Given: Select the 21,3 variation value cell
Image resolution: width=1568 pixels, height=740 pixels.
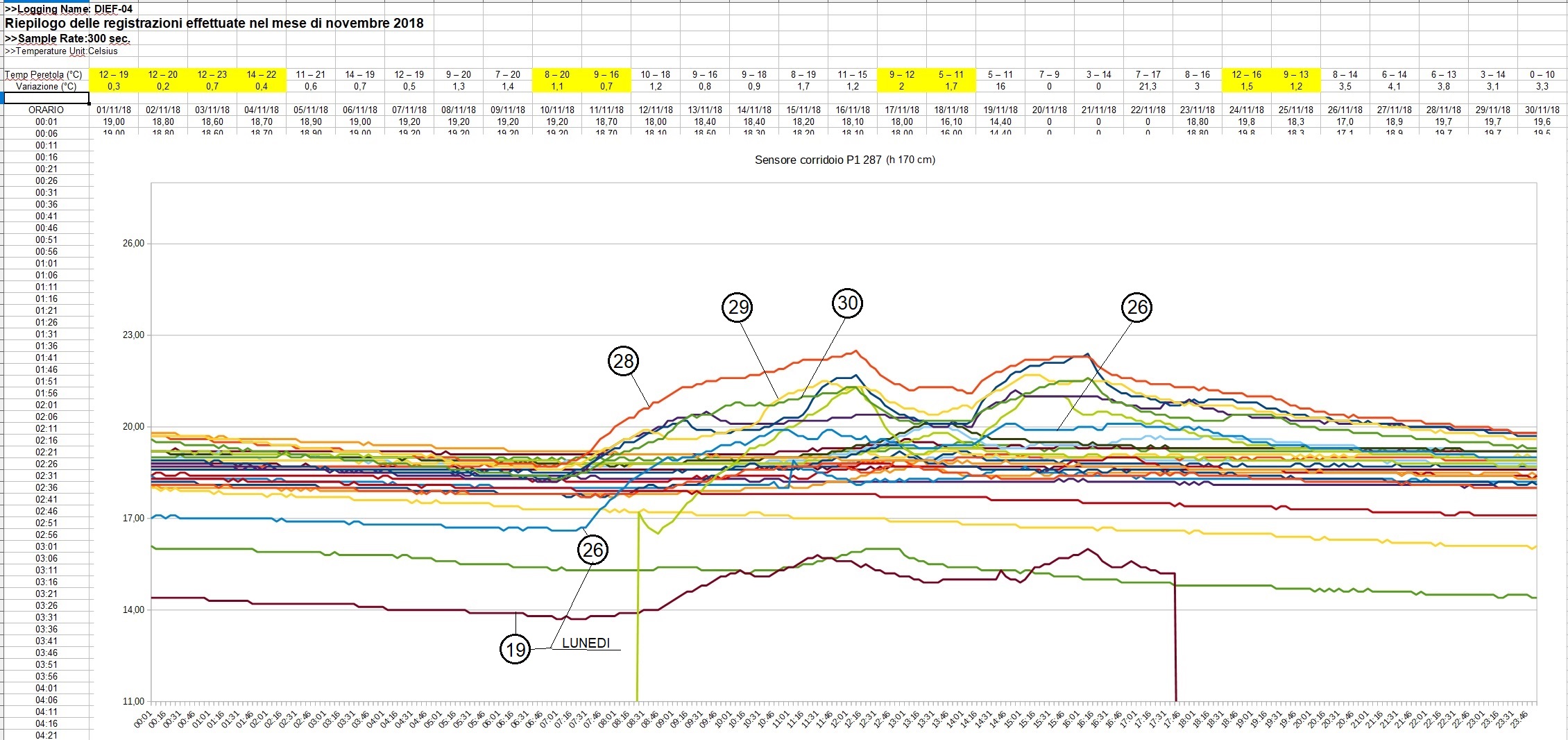Looking at the screenshot, I should pos(1148,86).
